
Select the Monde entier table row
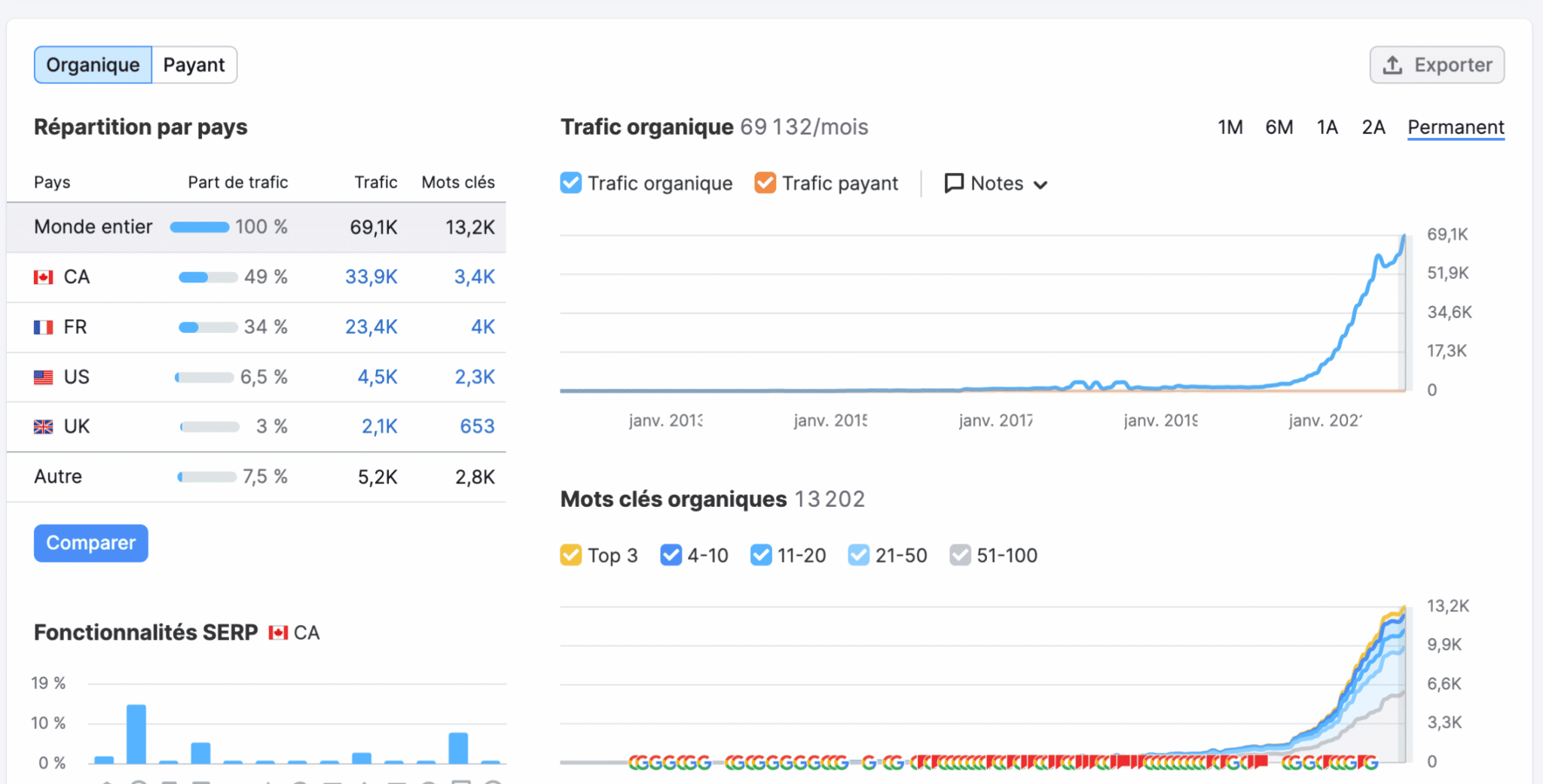coord(93,226)
